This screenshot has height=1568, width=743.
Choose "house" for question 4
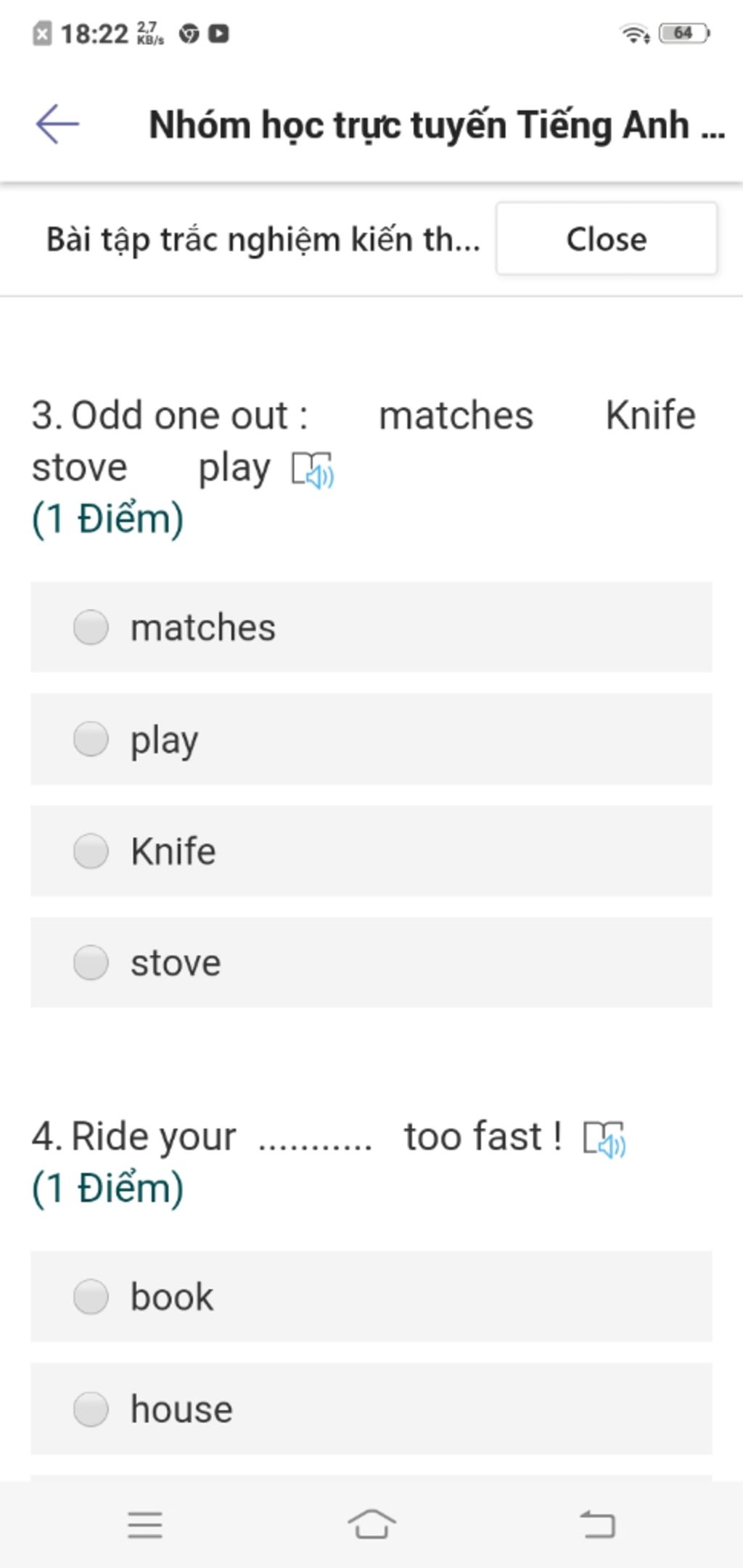click(91, 1409)
